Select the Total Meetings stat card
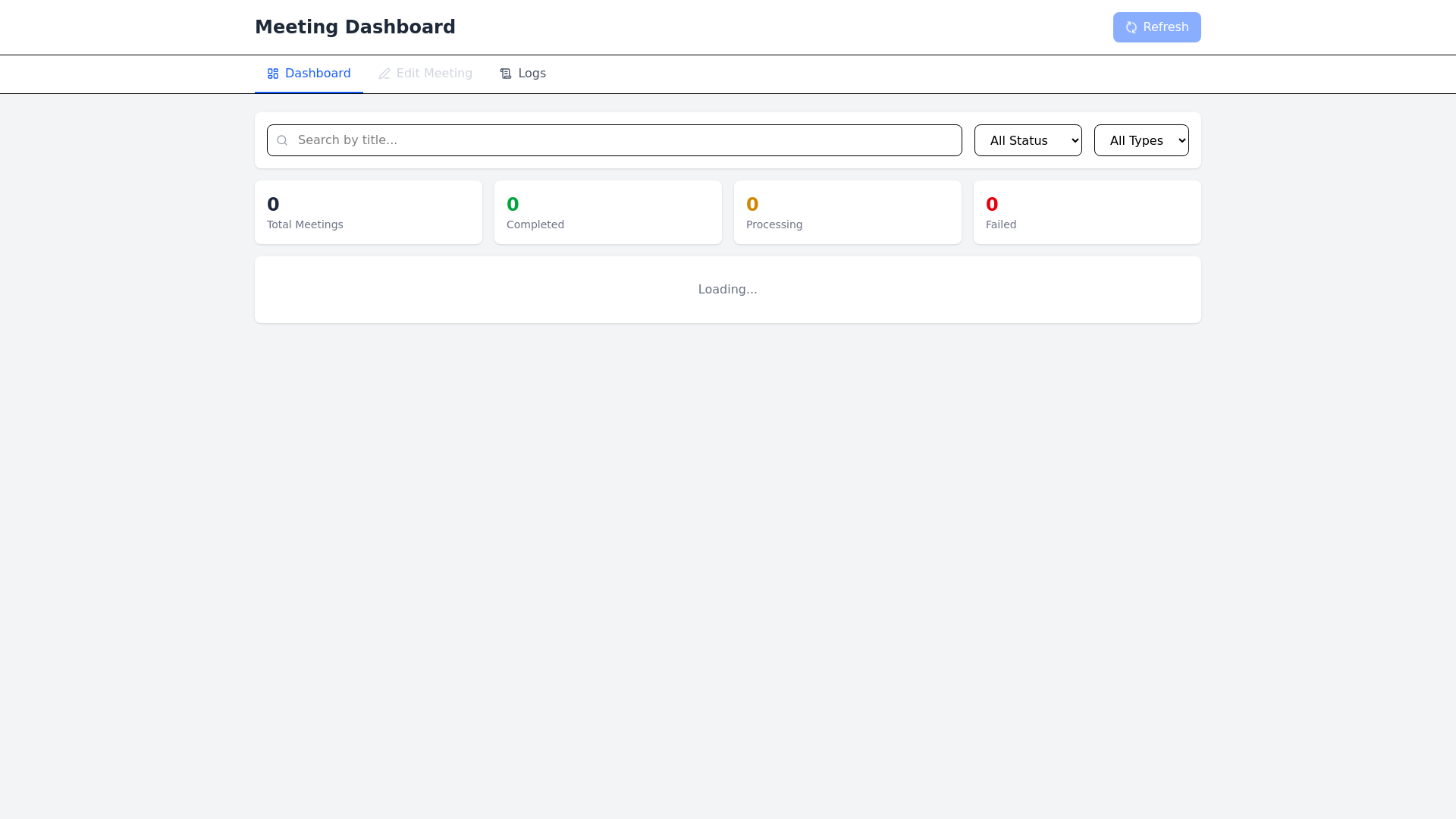 (369, 212)
